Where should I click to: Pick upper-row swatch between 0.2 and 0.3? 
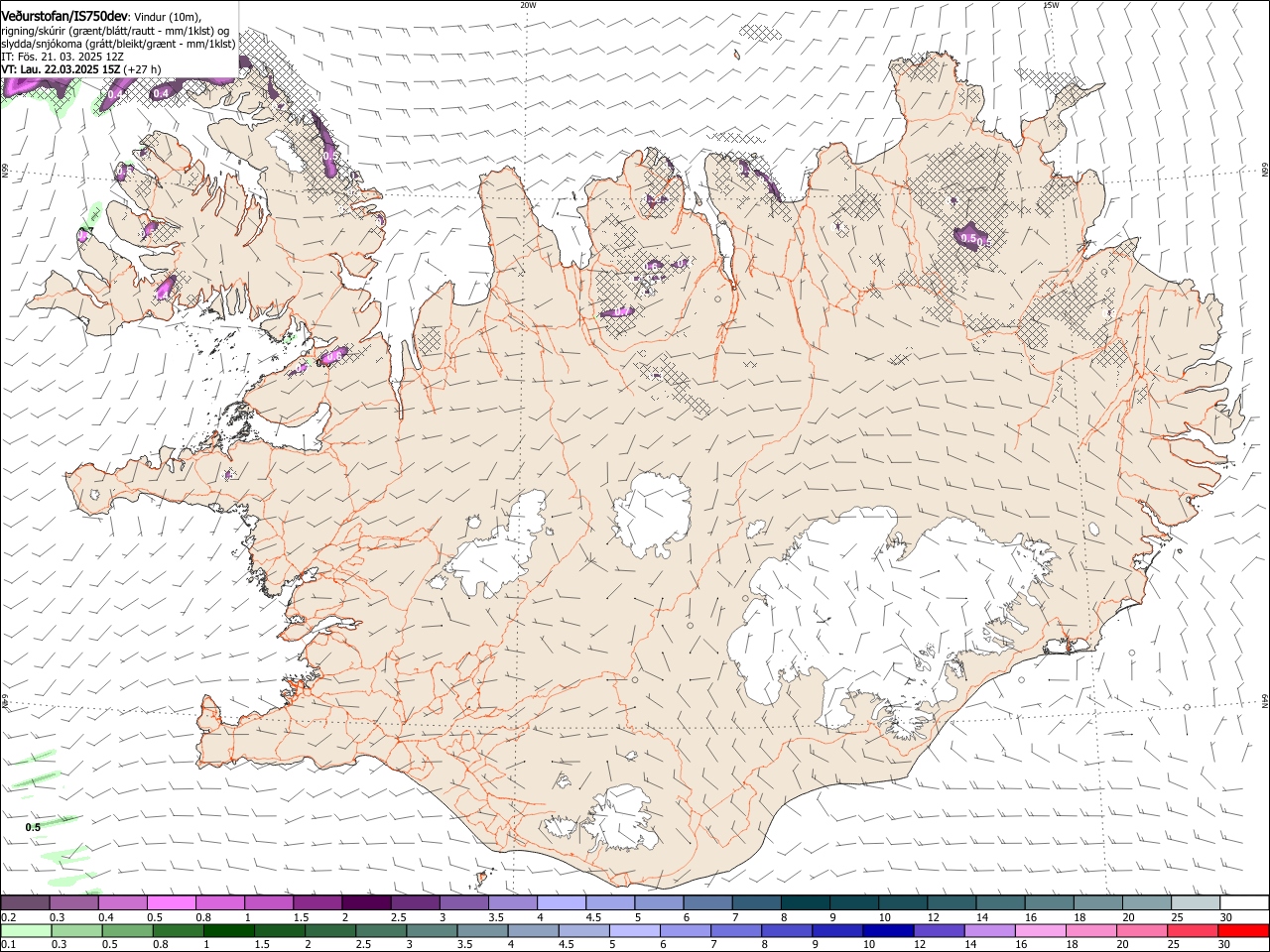[25, 903]
